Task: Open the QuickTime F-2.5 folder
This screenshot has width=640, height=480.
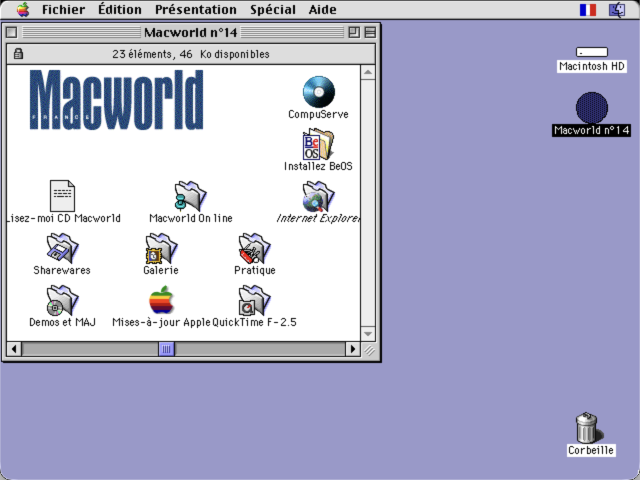Action: [x=255, y=300]
